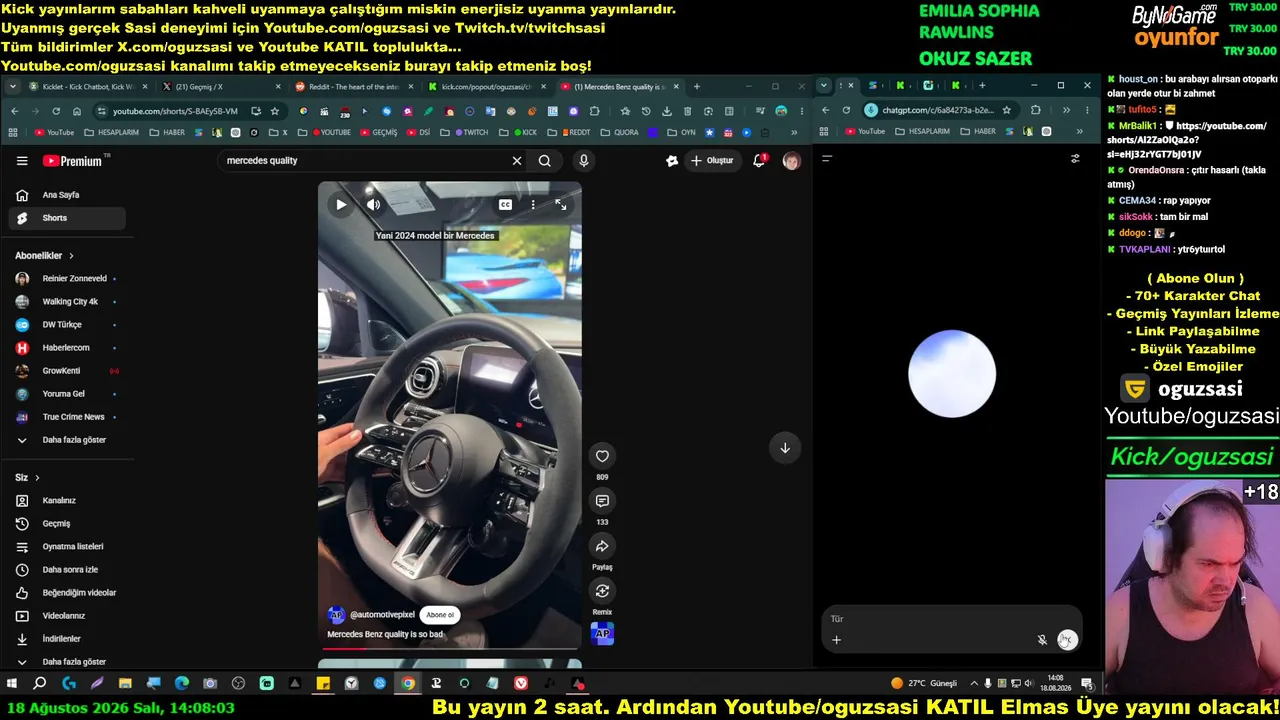Switch to the Reddit tab
This screenshot has height=720, width=1280.
pos(353,87)
